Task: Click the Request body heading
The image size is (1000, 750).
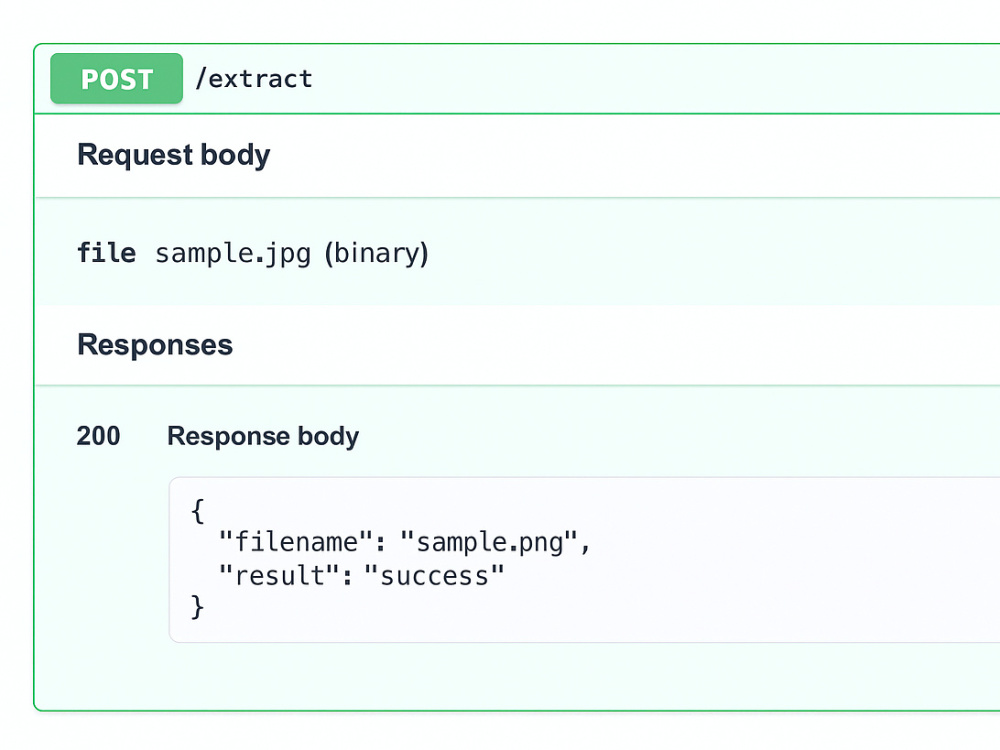Action: point(173,155)
